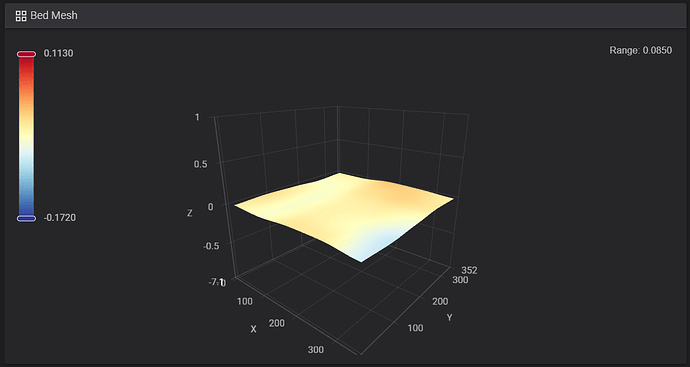
Task: Click the -0.5 tick on the Z axis
Action: click(x=211, y=246)
